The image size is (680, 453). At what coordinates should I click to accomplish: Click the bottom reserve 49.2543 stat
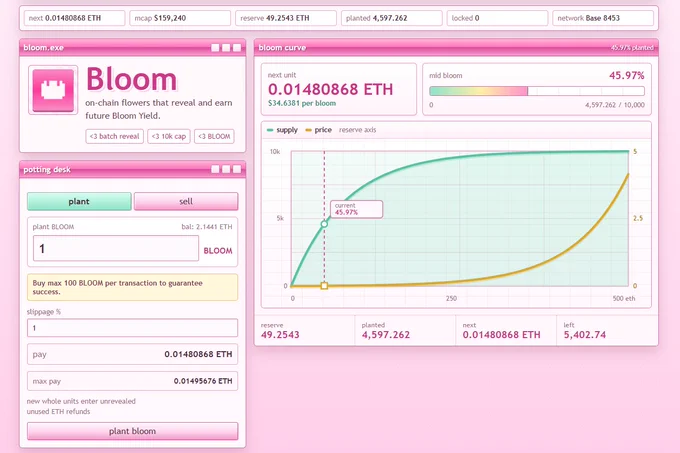click(x=304, y=331)
